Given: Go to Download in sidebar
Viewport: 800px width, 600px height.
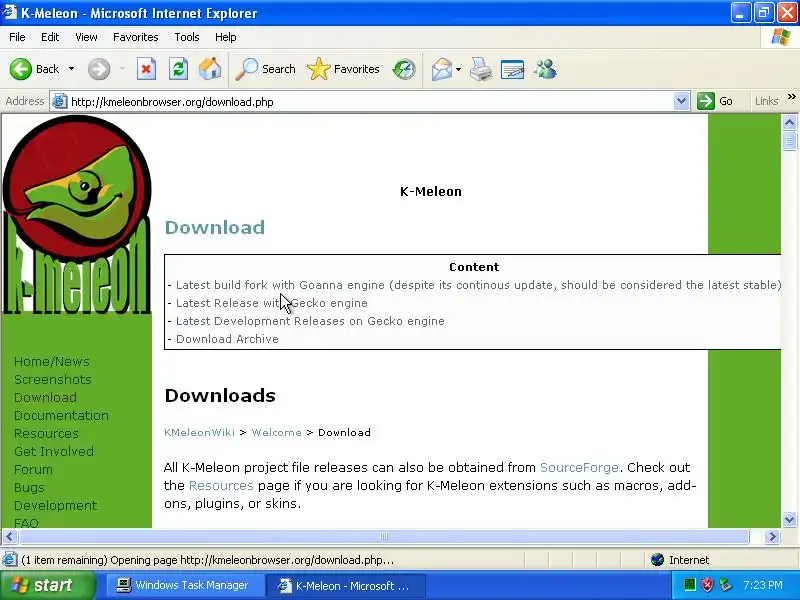Looking at the screenshot, I should pyautogui.click(x=45, y=397).
